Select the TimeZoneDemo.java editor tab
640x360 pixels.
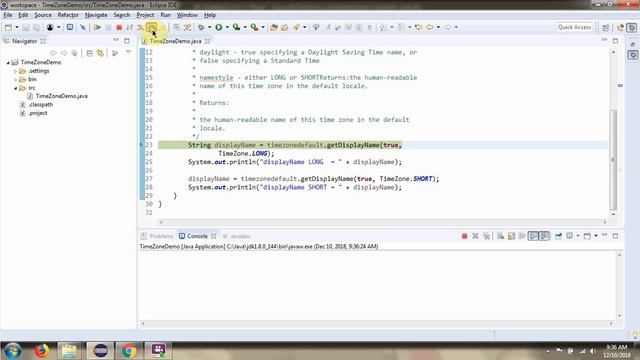pyautogui.click(x=175, y=41)
